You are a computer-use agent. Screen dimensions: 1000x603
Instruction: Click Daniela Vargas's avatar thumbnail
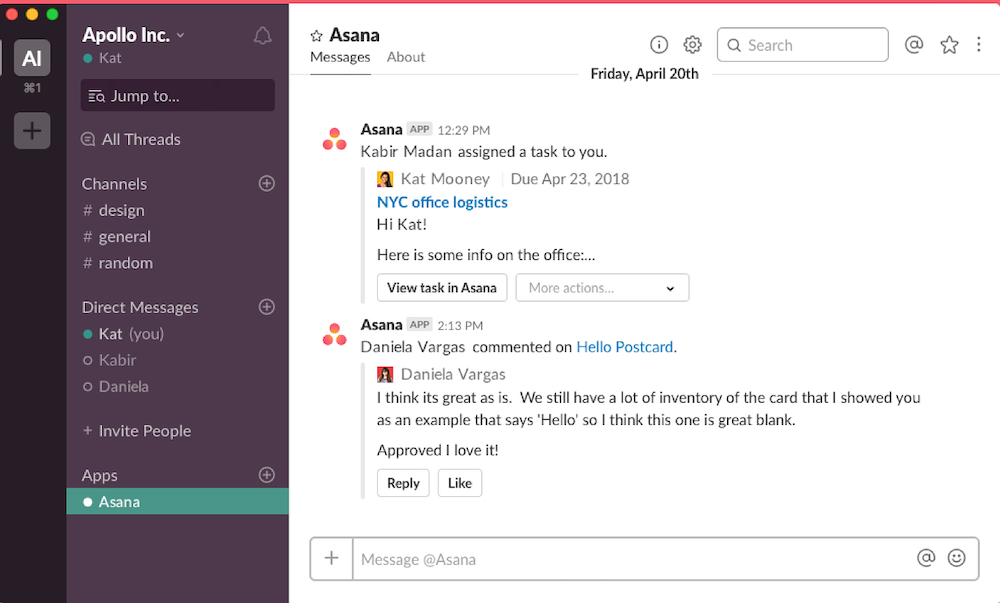point(385,374)
